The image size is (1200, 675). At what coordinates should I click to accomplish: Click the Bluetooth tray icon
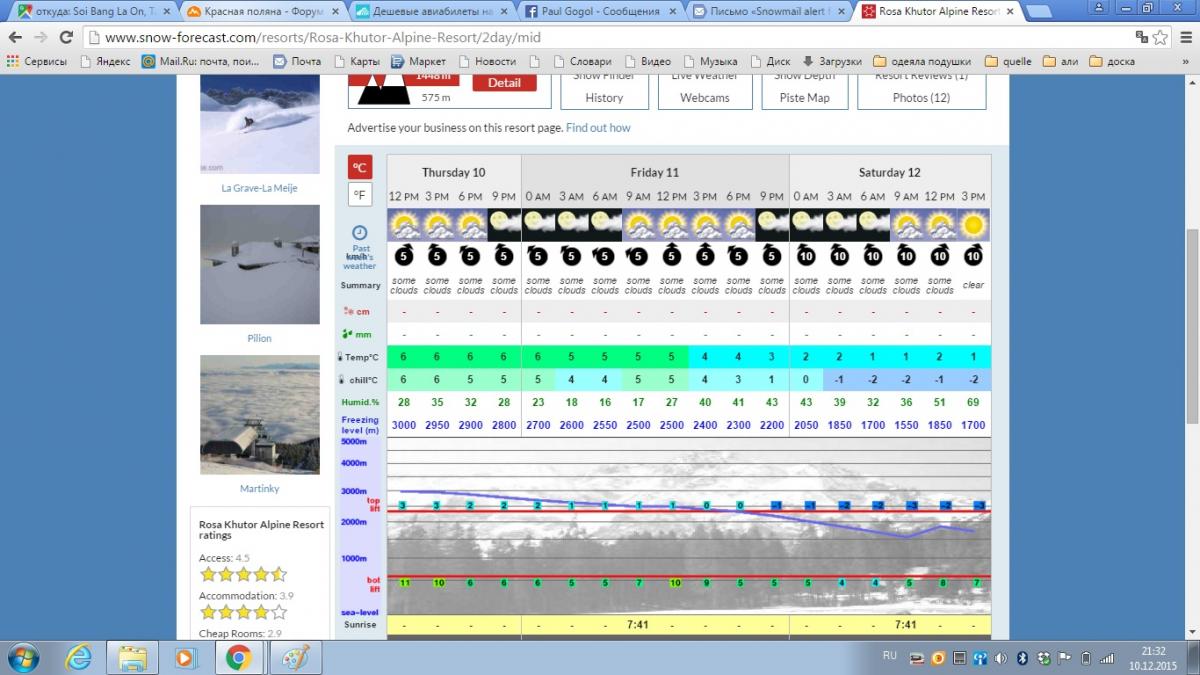1021,657
